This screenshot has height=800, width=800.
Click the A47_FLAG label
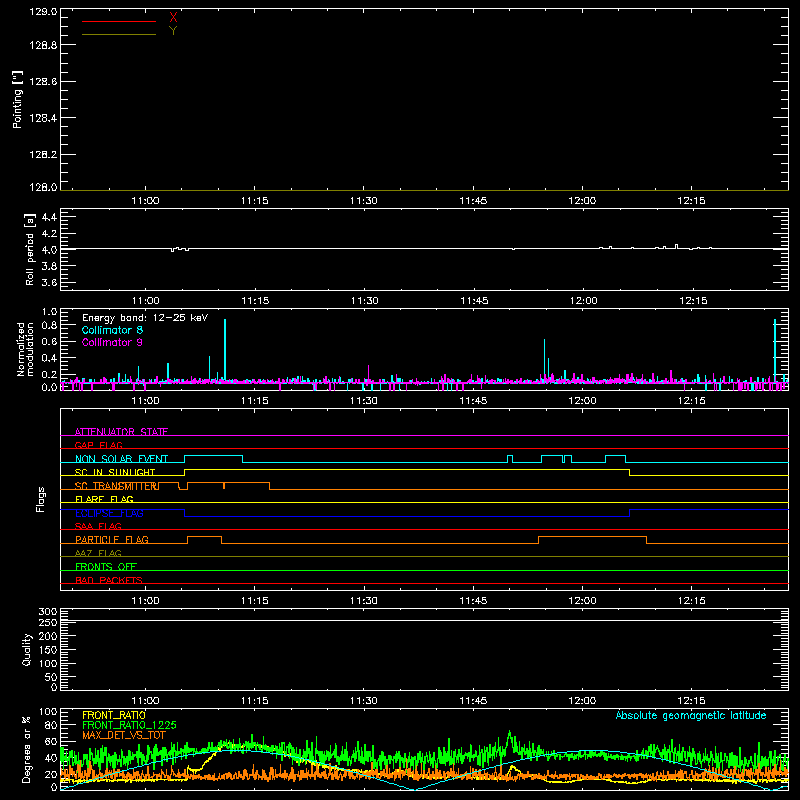98,553
